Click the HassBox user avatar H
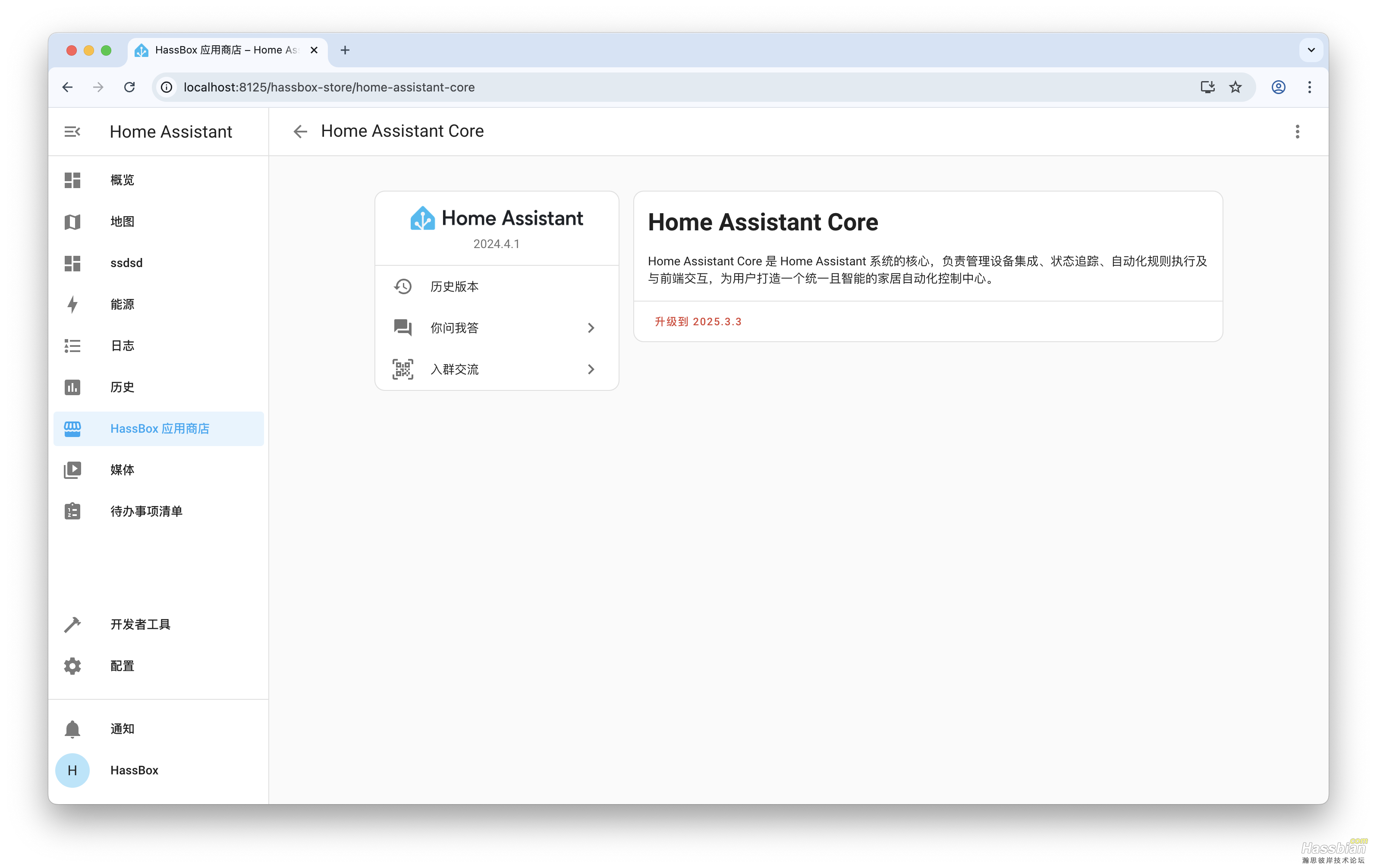Screen dimensions: 1377x868 [72, 770]
